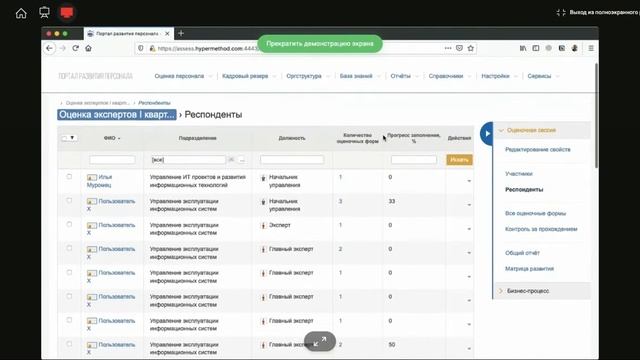Click the Должность column header

[292, 138]
